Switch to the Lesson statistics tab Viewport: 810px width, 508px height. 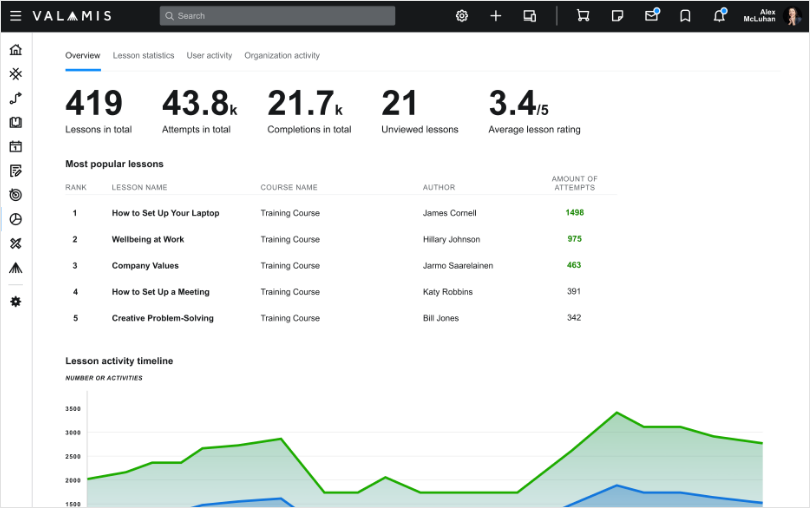(143, 56)
